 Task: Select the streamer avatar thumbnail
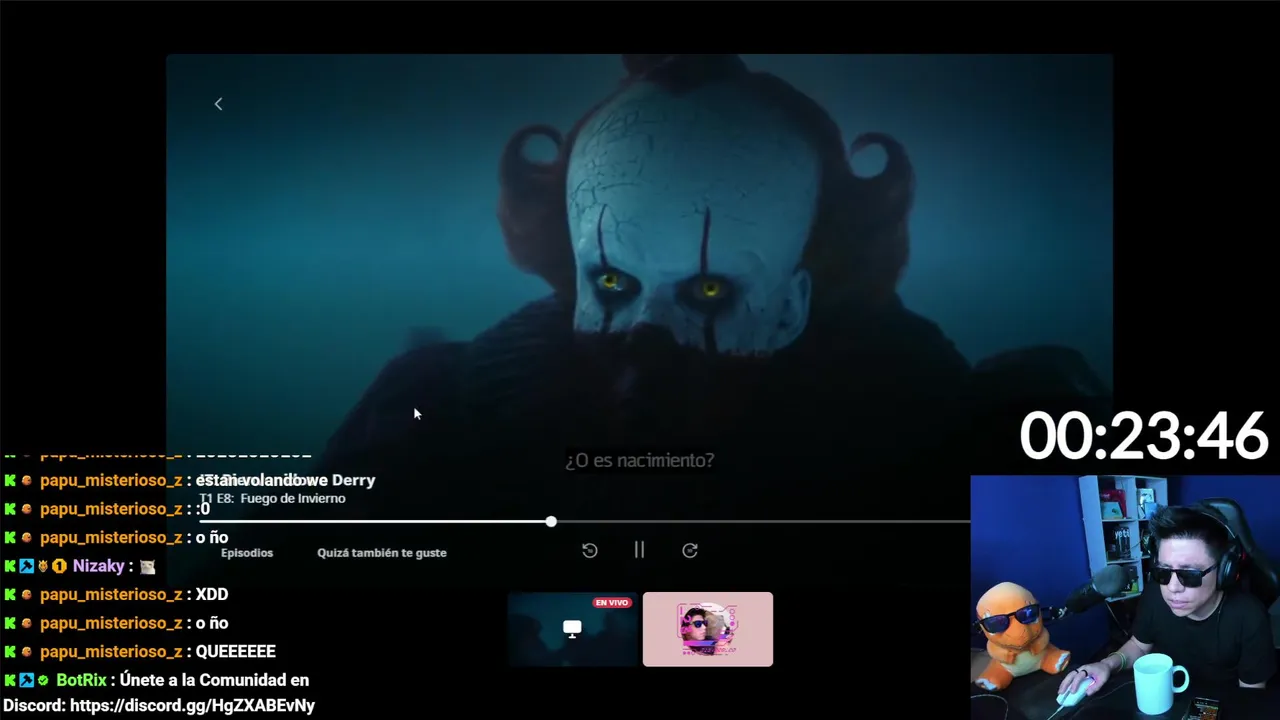pyautogui.click(x=708, y=629)
